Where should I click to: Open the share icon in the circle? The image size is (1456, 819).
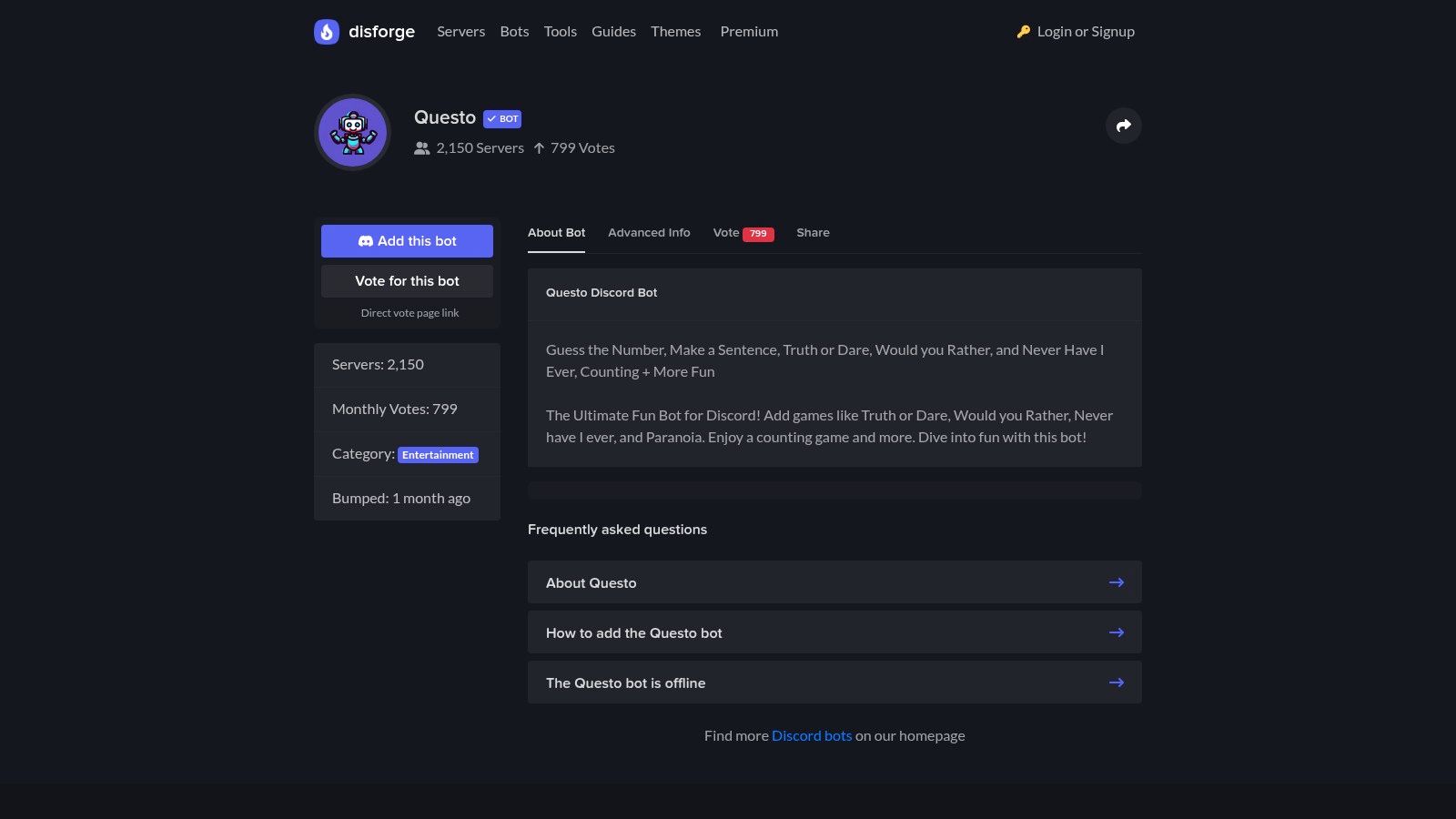tap(1123, 126)
